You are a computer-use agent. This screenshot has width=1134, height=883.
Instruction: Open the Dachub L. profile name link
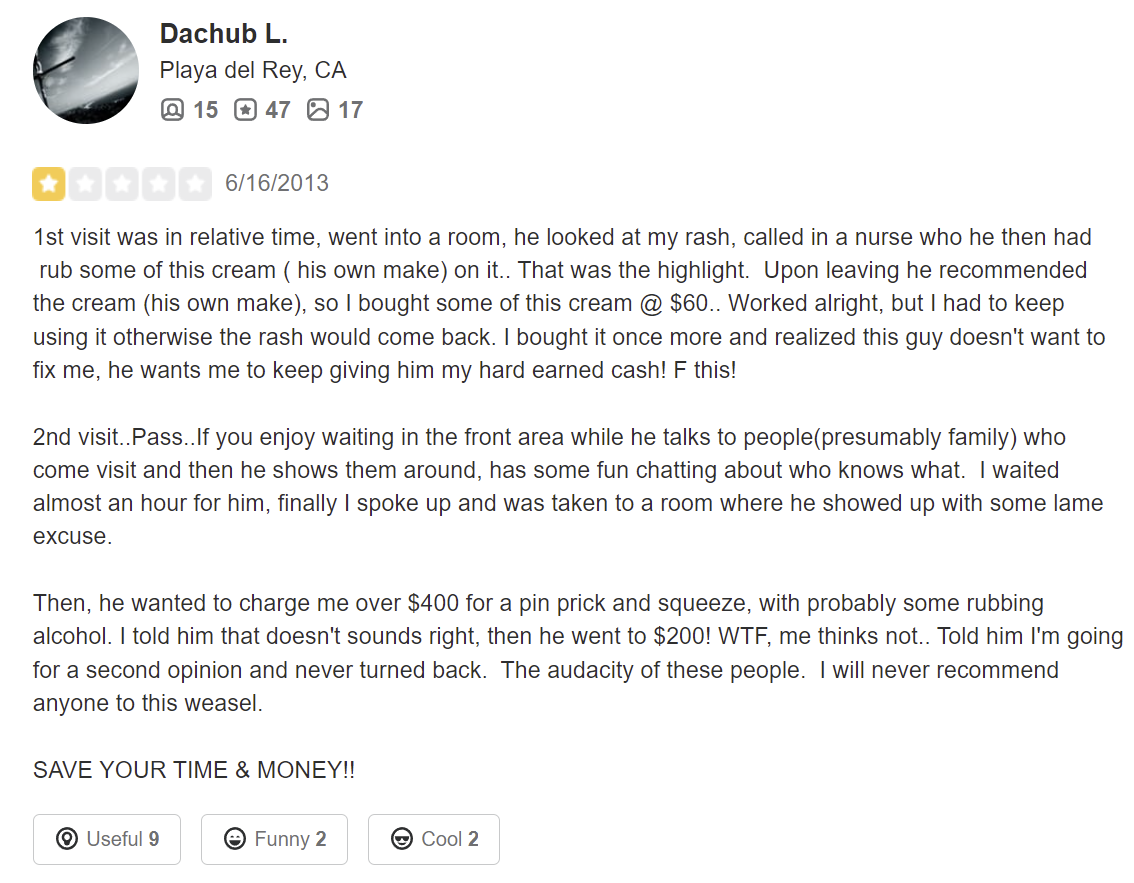(x=223, y=33)
